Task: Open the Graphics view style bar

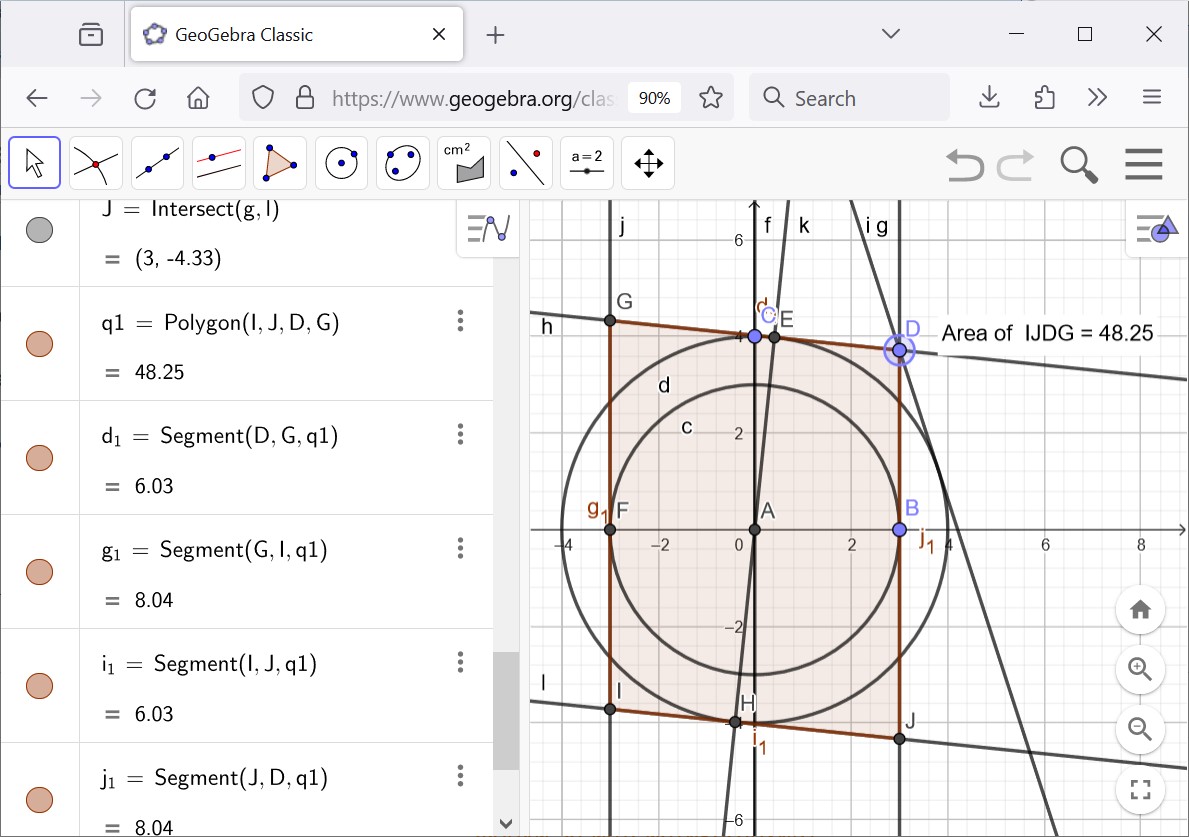Action: coord(1156,228)
